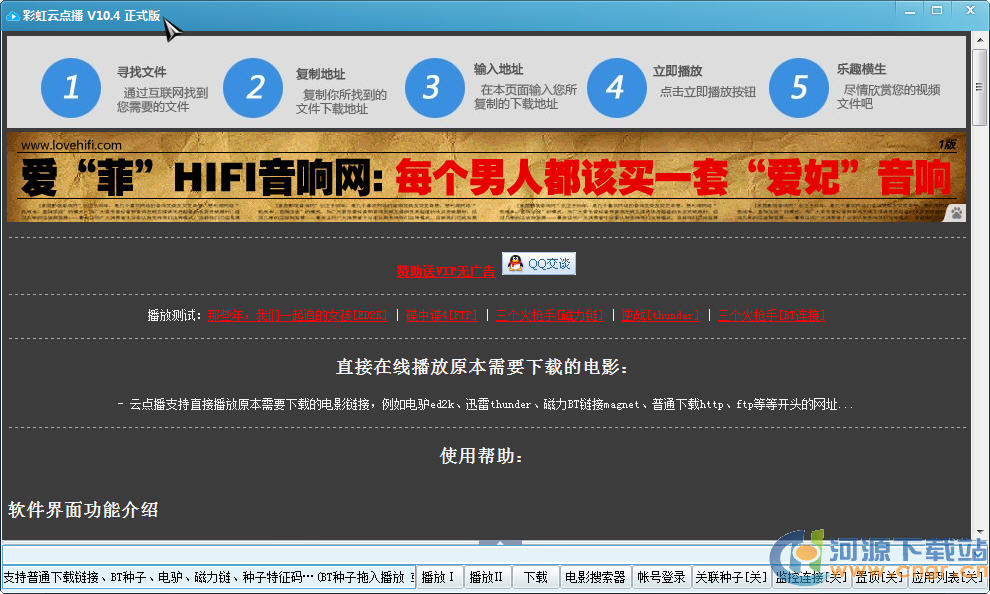
Task: Click the step 4 立即播放 circle icon
Action: click(617, 88)
